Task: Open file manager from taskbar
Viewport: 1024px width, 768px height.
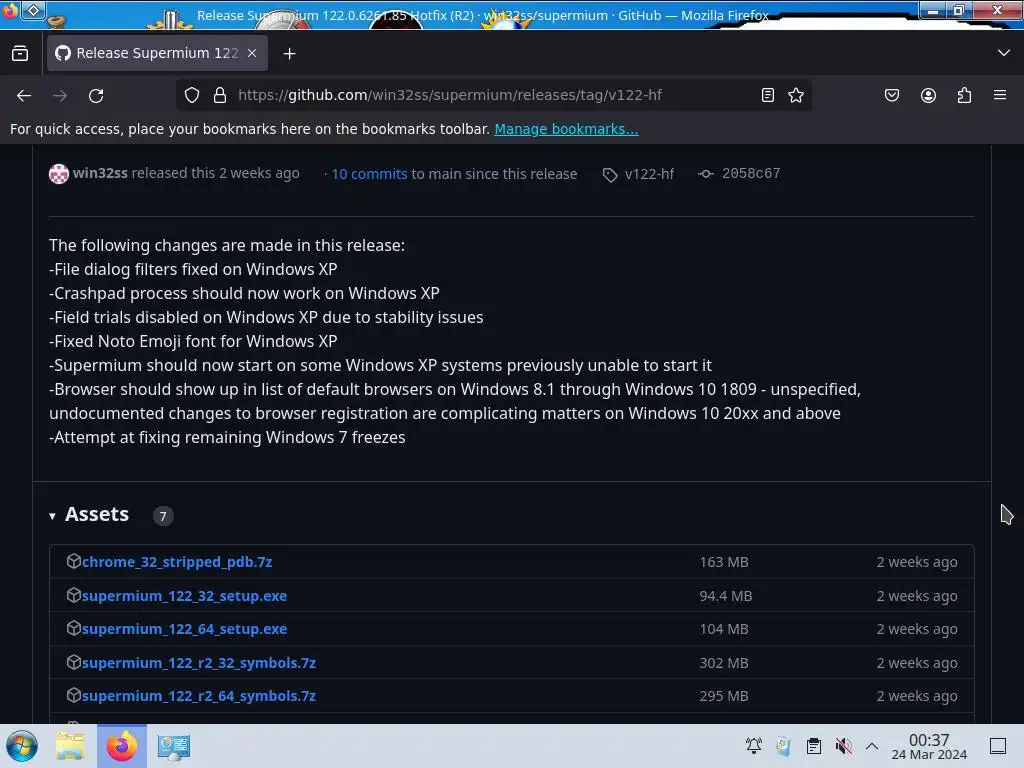Action: tap(70, 746)
